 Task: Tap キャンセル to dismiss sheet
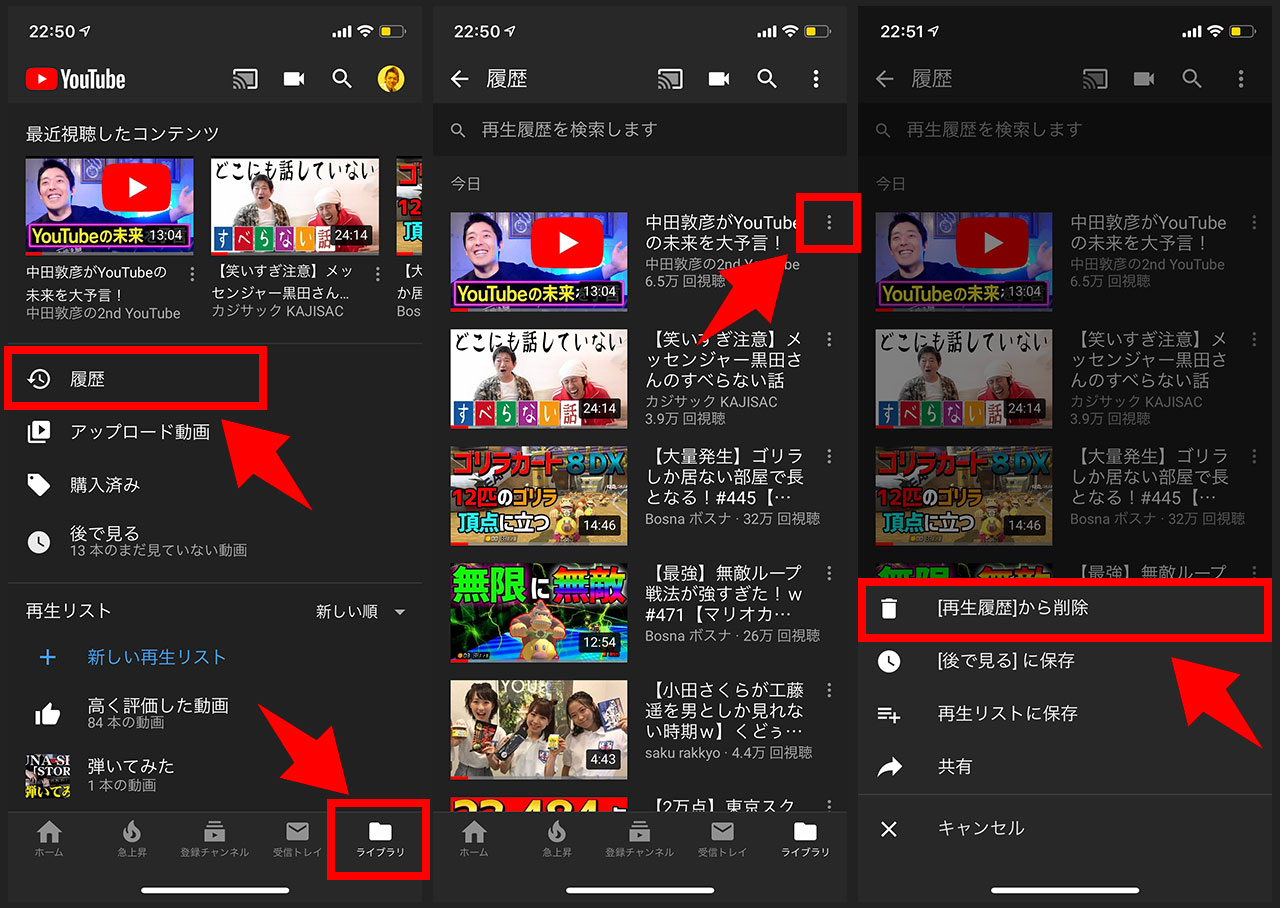(x=1065, y=829)
